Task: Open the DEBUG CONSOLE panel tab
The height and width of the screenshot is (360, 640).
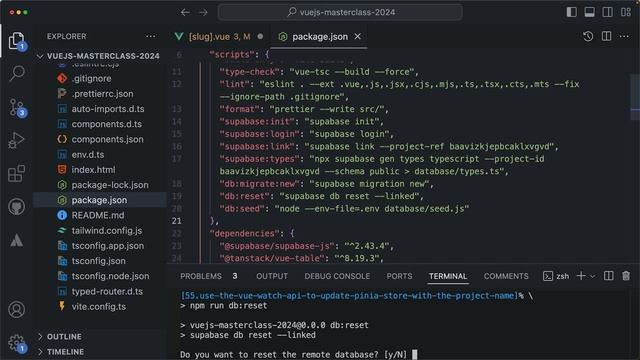Action: (337, 276)
